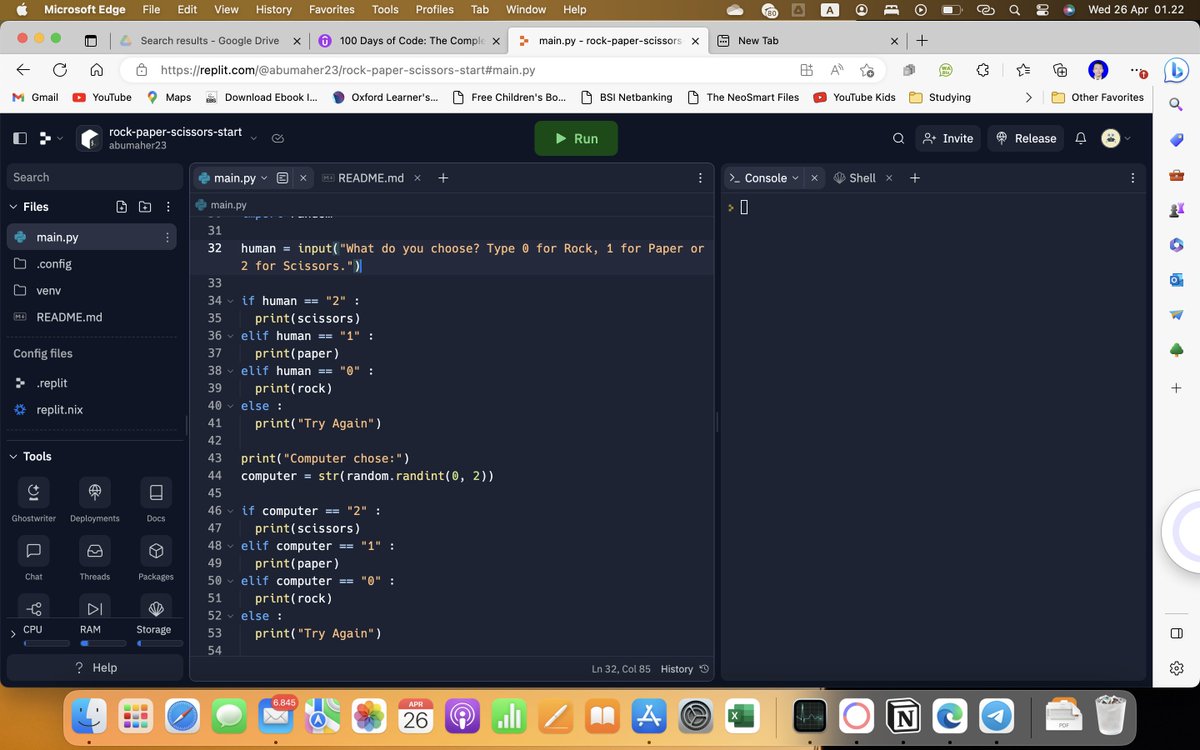Add a new console pane tab with plus
Screen dimensions: 1200x750
(x=914, y=178)
